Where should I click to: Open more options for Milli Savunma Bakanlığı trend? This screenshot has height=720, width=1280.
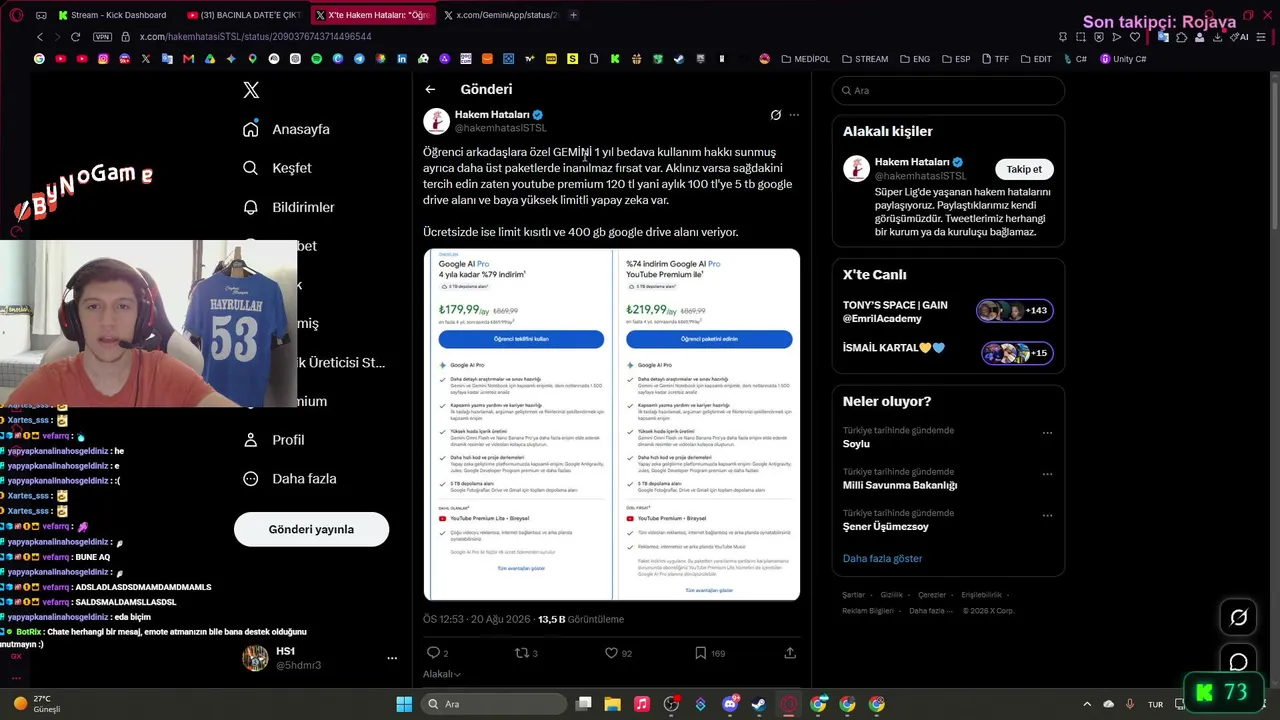[x=1047, y=474]
